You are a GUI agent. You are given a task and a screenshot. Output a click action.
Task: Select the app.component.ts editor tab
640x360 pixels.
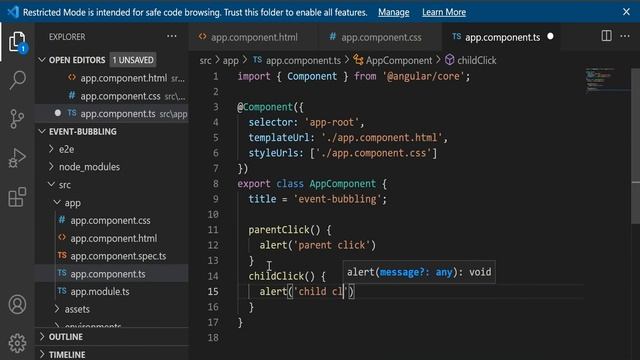(502, 37)
